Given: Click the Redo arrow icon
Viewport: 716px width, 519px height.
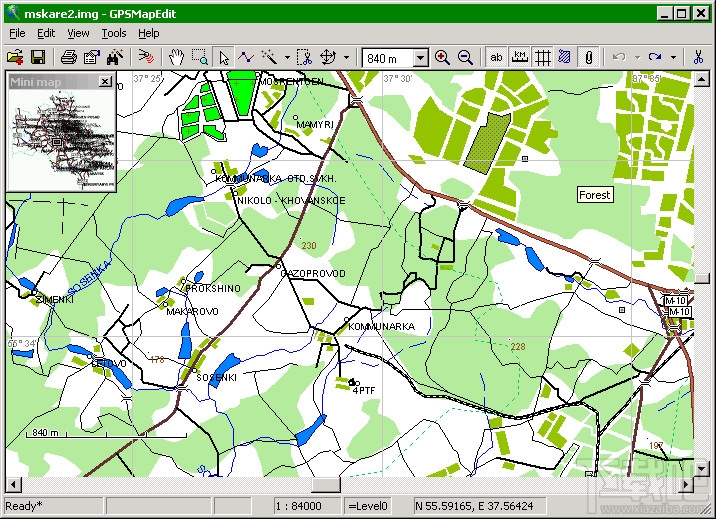Looking at the screenshot, I should point(655,58).
